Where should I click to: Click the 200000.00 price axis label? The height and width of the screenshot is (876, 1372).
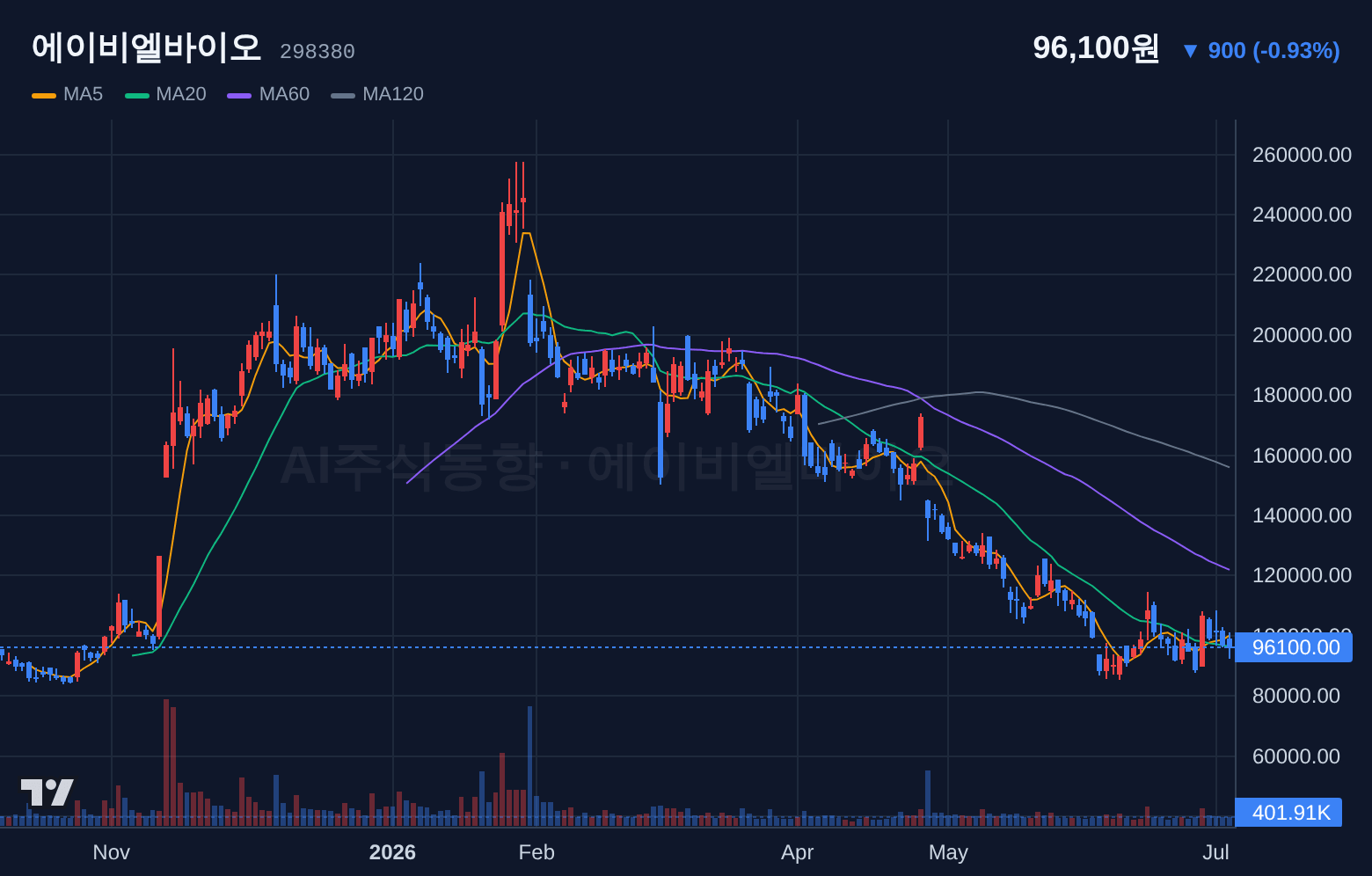1302,335
